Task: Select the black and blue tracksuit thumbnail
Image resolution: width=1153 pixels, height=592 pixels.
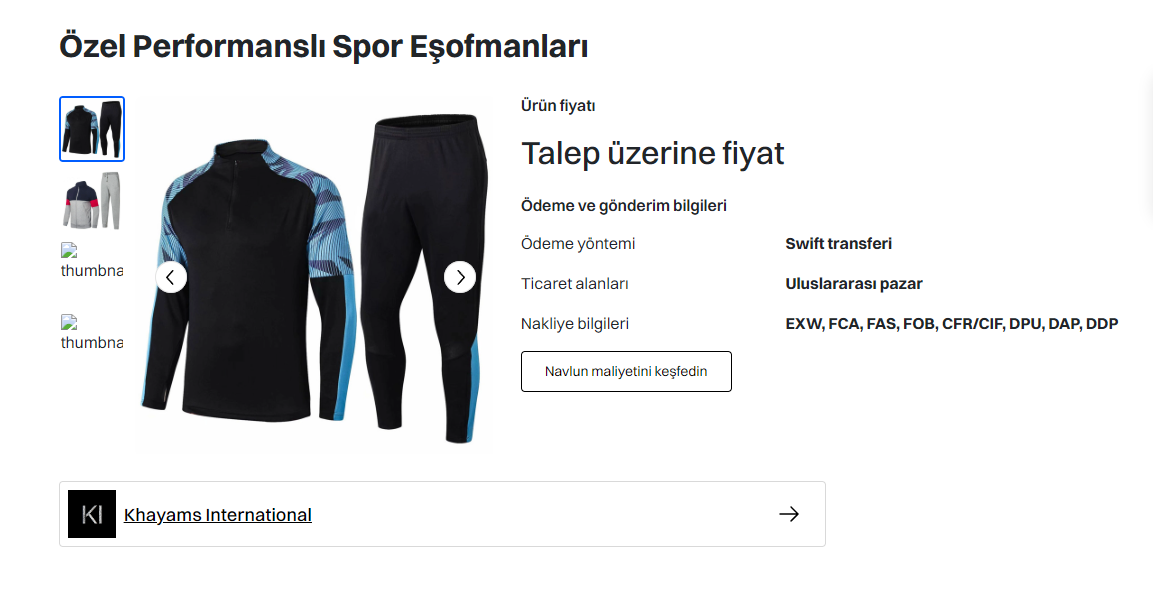Action: point(92,129)
